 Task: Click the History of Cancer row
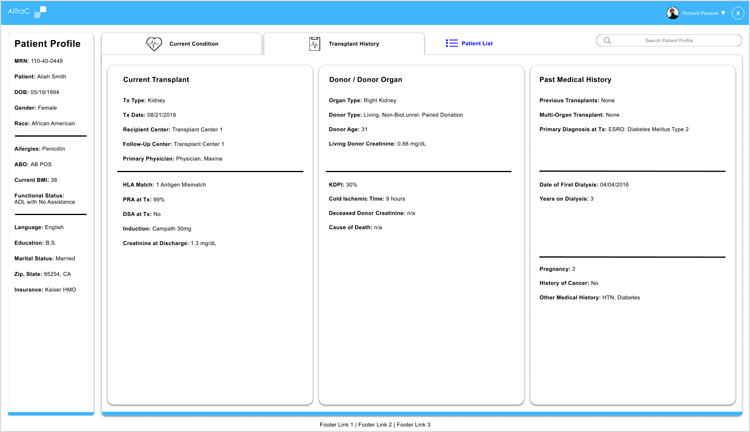point(569,283)
